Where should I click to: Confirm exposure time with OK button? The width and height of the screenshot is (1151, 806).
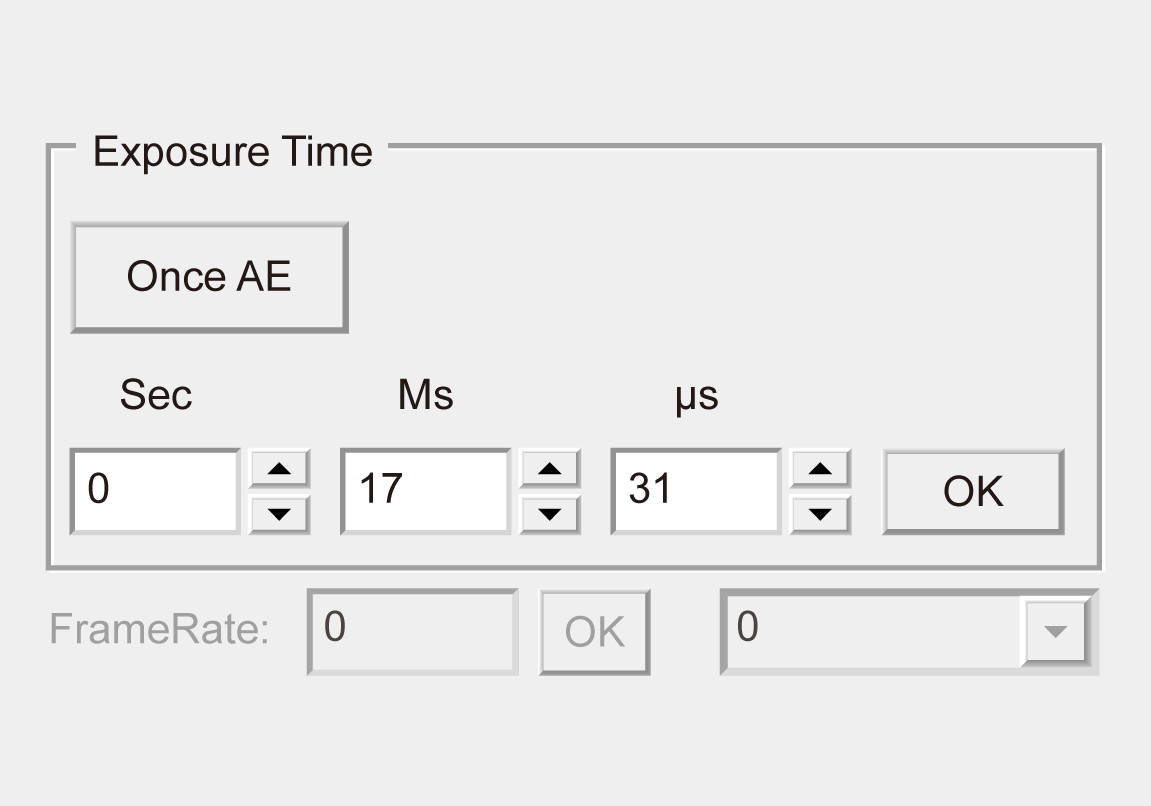(972, 491)
